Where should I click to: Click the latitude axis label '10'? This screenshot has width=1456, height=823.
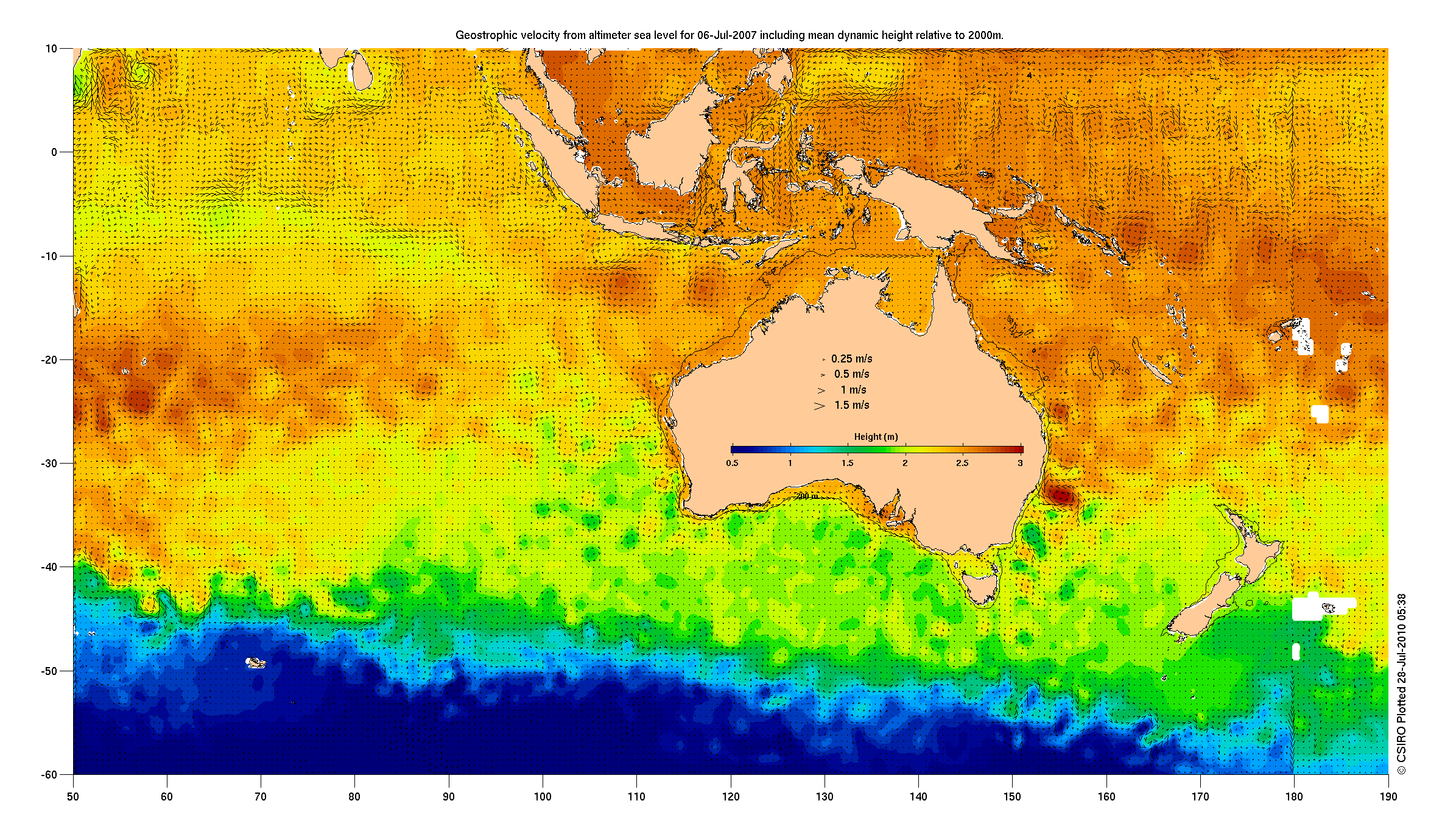pos(51,49)
